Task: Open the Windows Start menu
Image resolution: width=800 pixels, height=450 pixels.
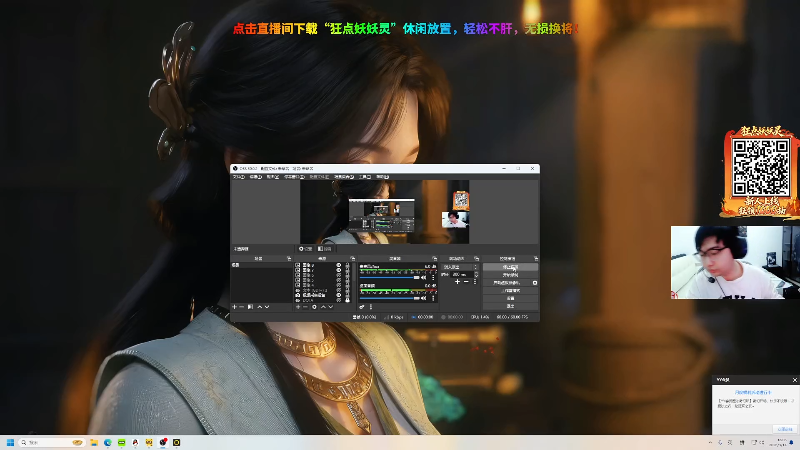Action: point(10,442)
